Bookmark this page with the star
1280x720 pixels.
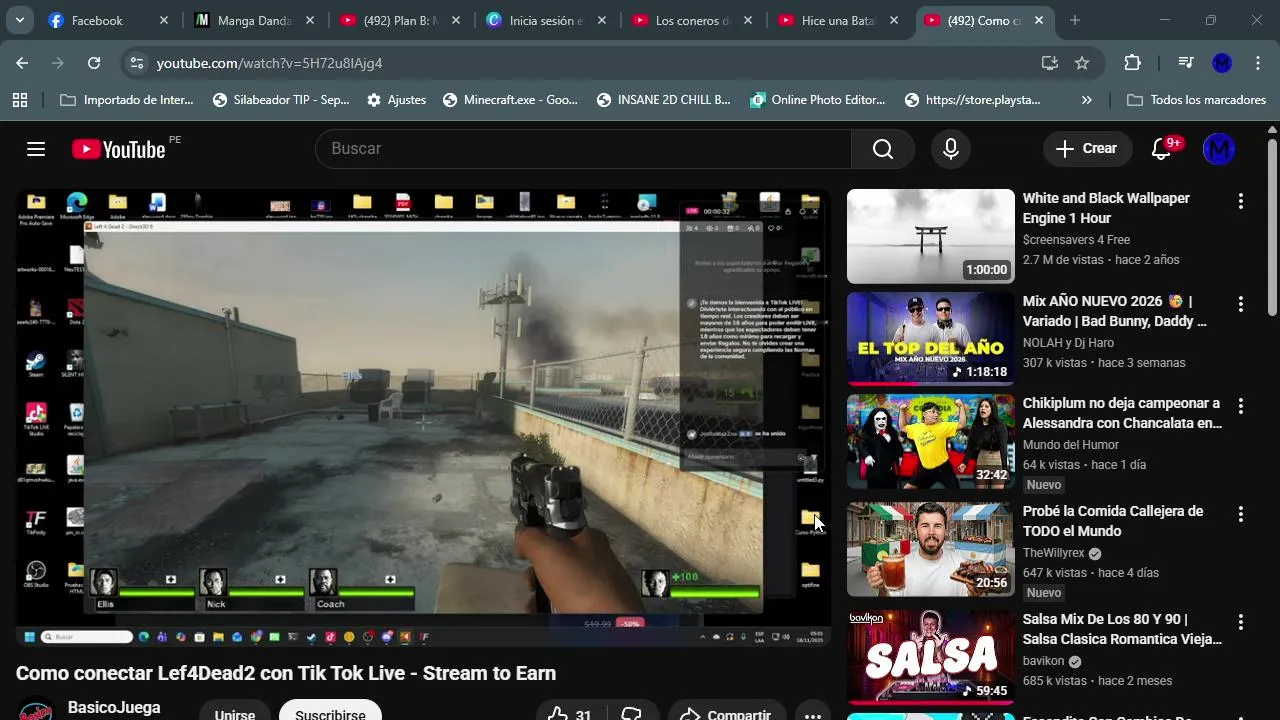coord(1082,63)
